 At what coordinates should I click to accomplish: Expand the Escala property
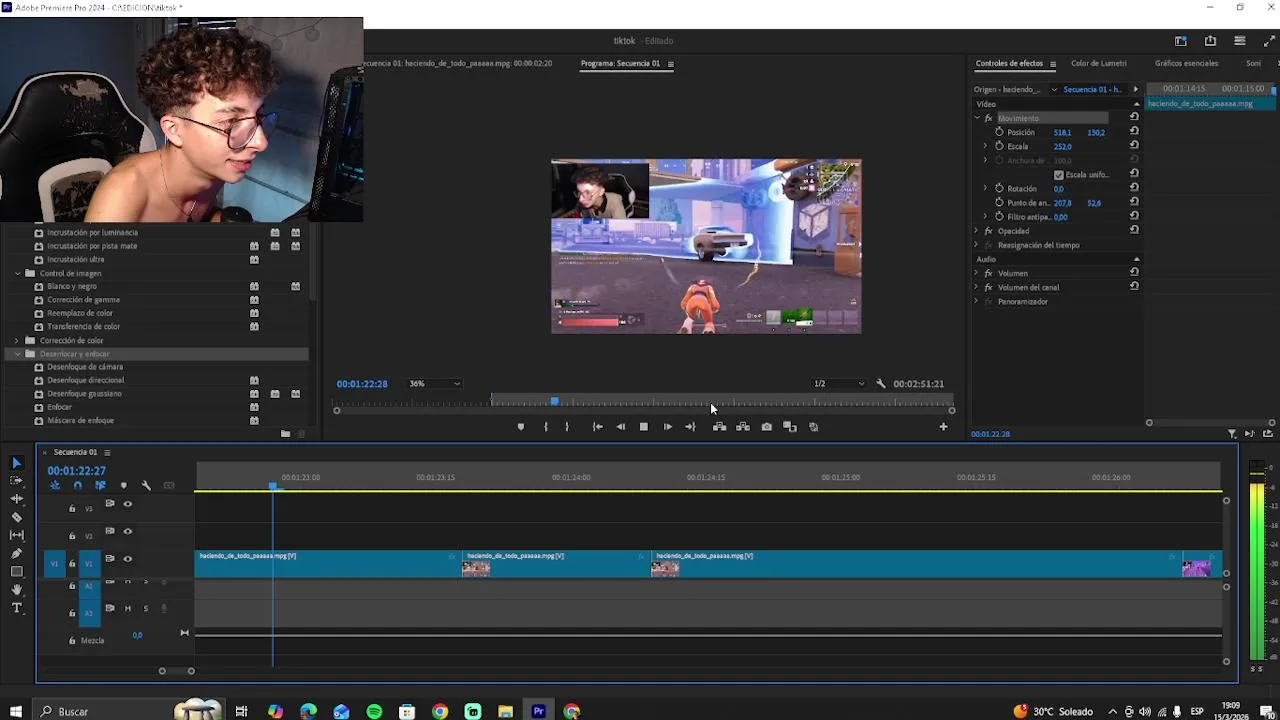[x=985, y=146]
